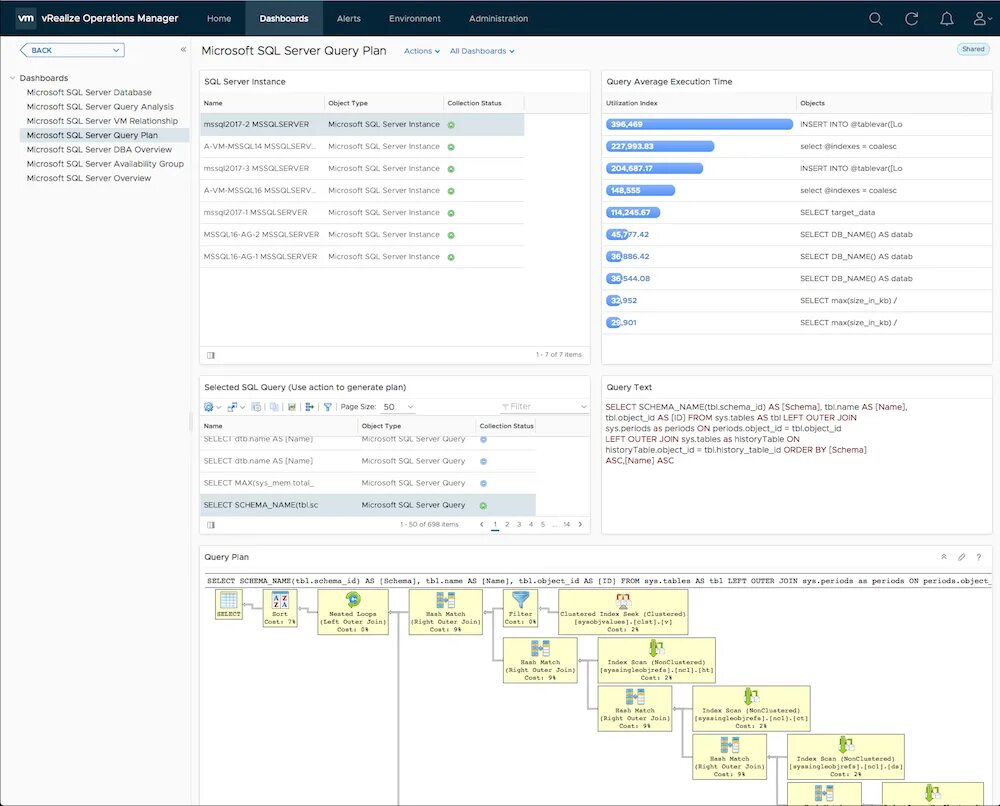The width and height of the screenshot is (1000, 806).
Task: Open the global search icon
Action: pos(876,18)
